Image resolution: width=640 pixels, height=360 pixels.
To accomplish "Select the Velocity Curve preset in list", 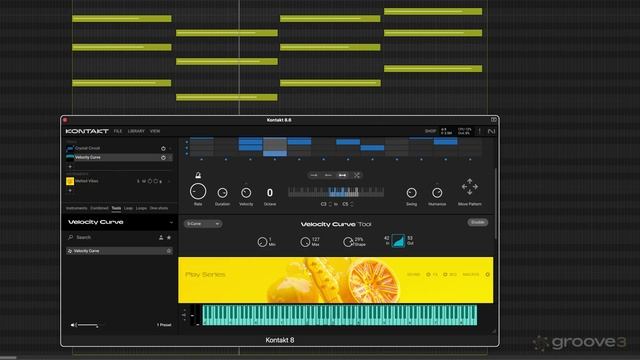I will tap(119, 251).
